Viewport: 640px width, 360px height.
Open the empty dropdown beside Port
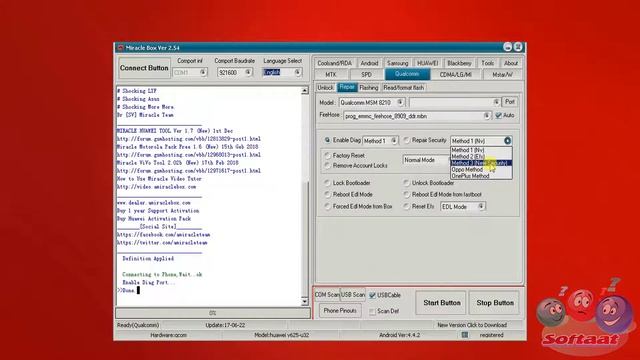(496, 102)
